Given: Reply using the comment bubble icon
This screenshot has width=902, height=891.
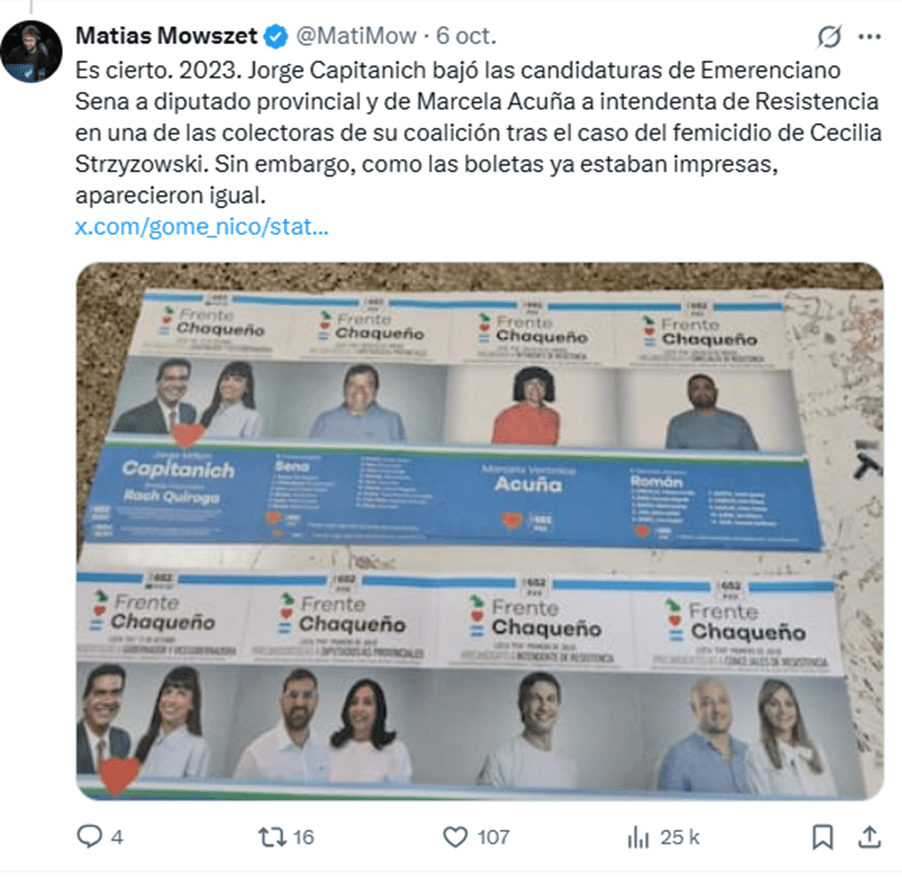Looking at the screenshot, I should (90, 836).
